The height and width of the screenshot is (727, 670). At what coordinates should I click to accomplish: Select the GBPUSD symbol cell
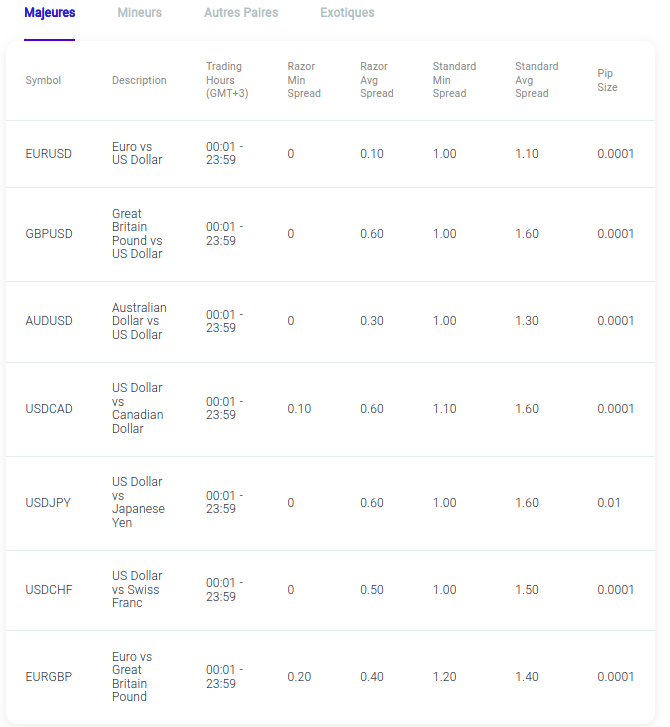click(49, 234)
